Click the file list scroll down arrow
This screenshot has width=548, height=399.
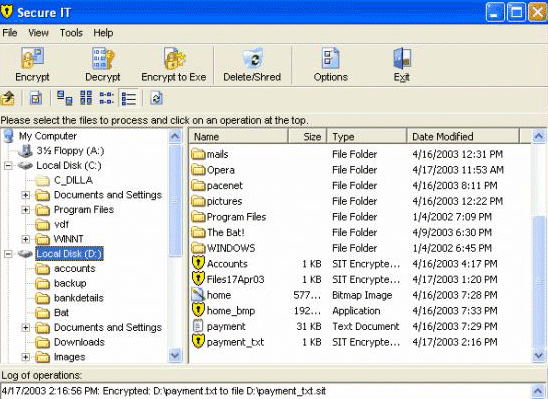[x=539, y=355]
